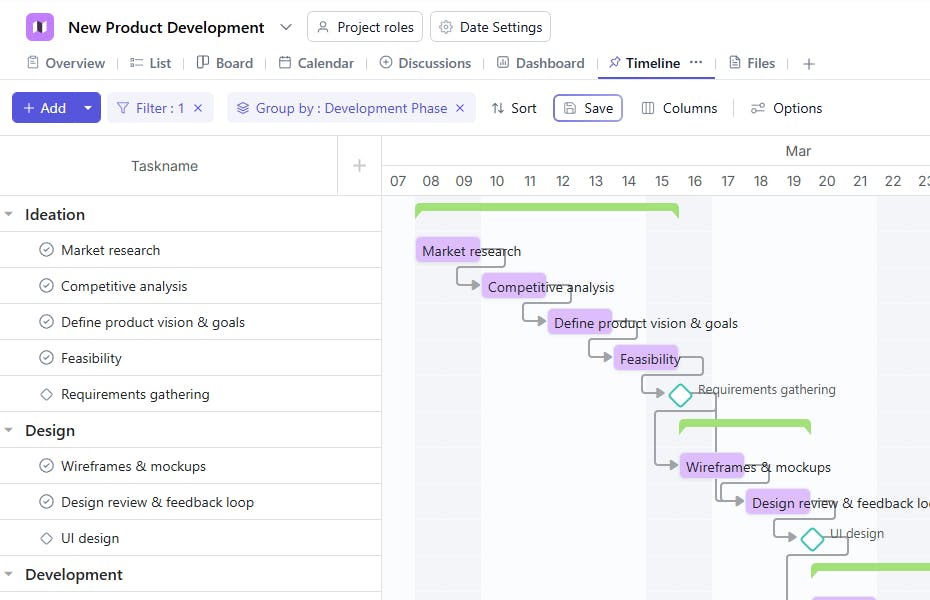
Task: Click the Requirements gathering milestone diamond in the timeline
Action: 680,395
